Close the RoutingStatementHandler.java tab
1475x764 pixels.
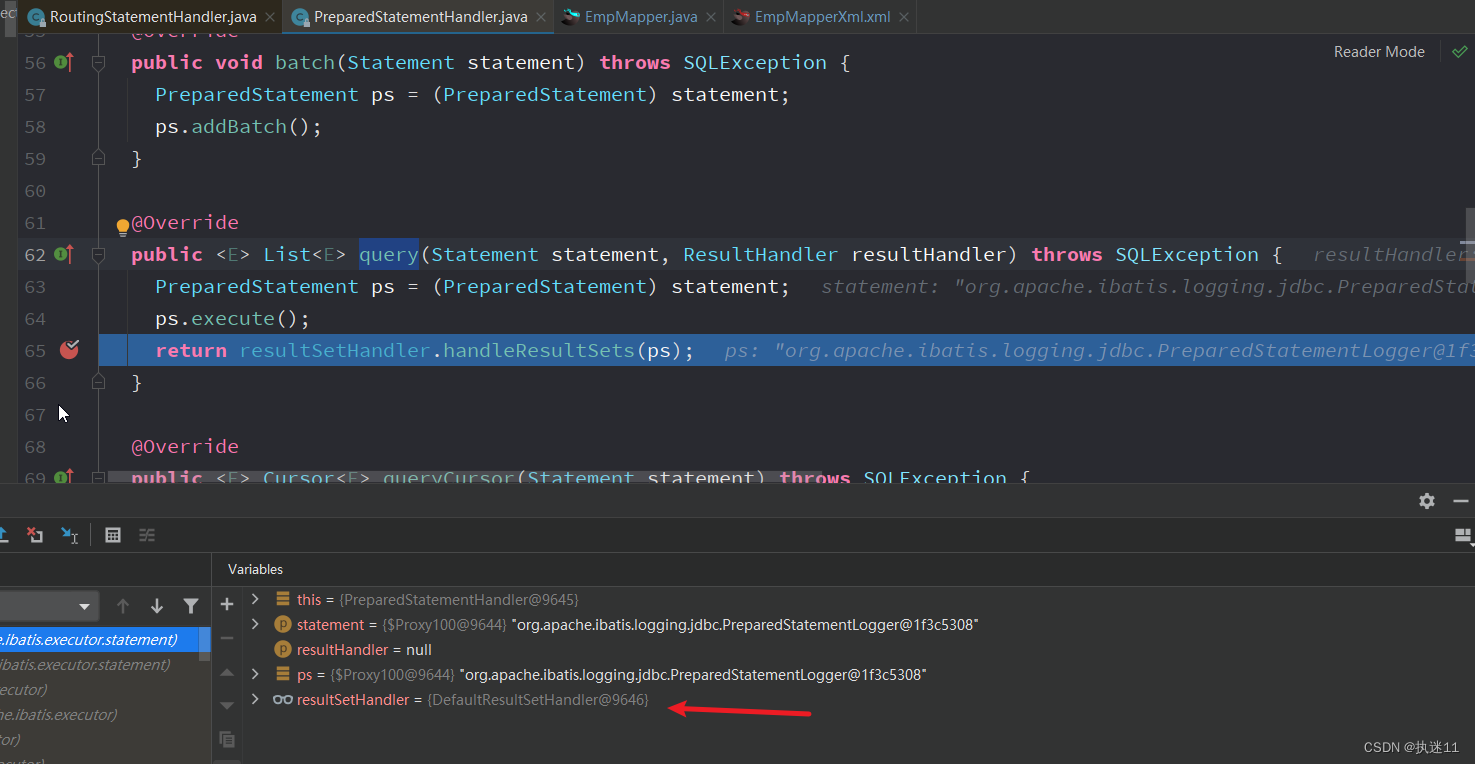click(269, 17)
